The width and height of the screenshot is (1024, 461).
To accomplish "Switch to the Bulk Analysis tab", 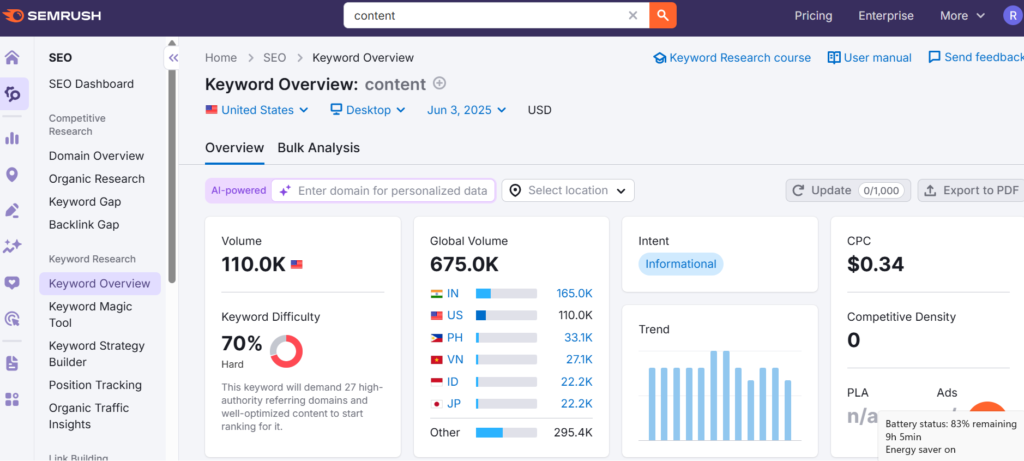I will click(319, 148).
